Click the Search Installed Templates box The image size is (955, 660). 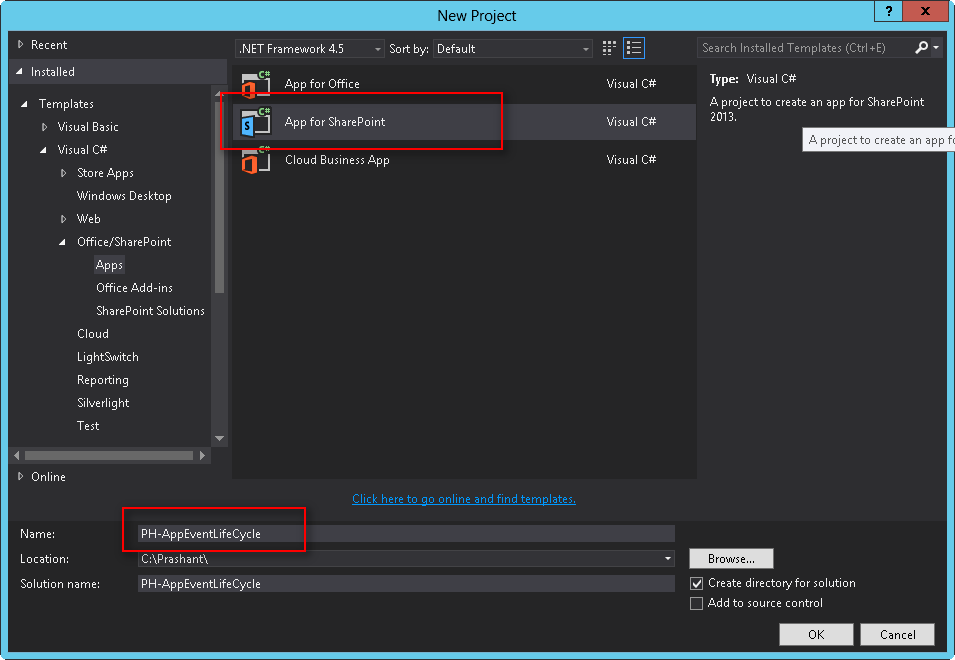[805, 47]
